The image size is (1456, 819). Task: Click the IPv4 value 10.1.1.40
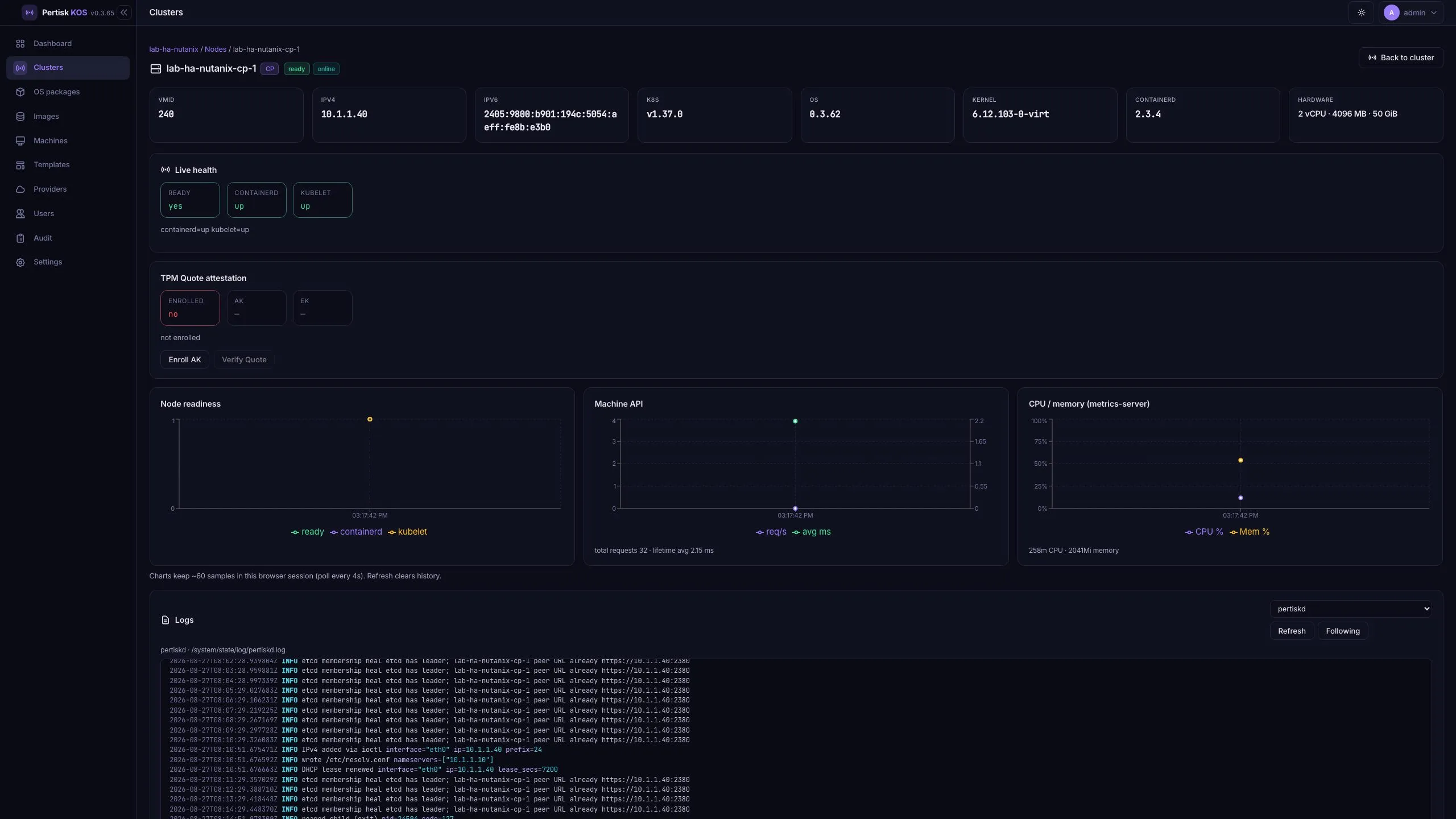344,114
